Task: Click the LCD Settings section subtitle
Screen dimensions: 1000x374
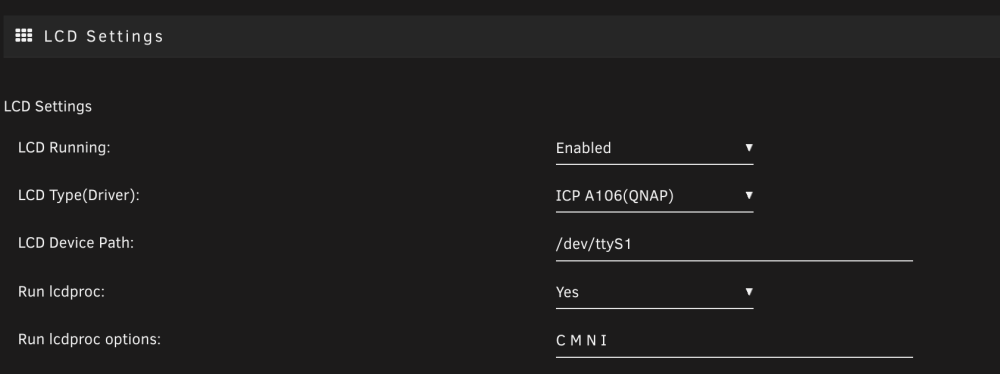Action: pos(48,107)
